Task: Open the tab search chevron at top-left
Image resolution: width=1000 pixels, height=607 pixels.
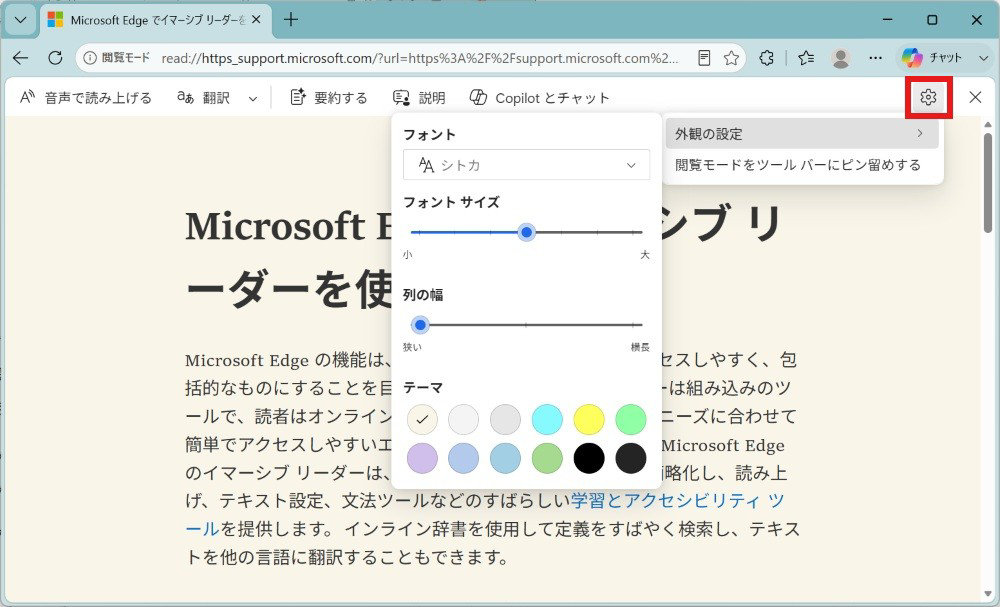Action: point(20,20)
